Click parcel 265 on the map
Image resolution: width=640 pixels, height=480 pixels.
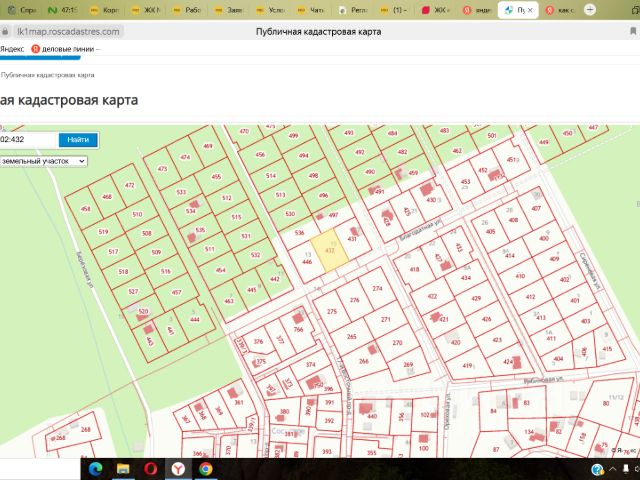point(351,337)
